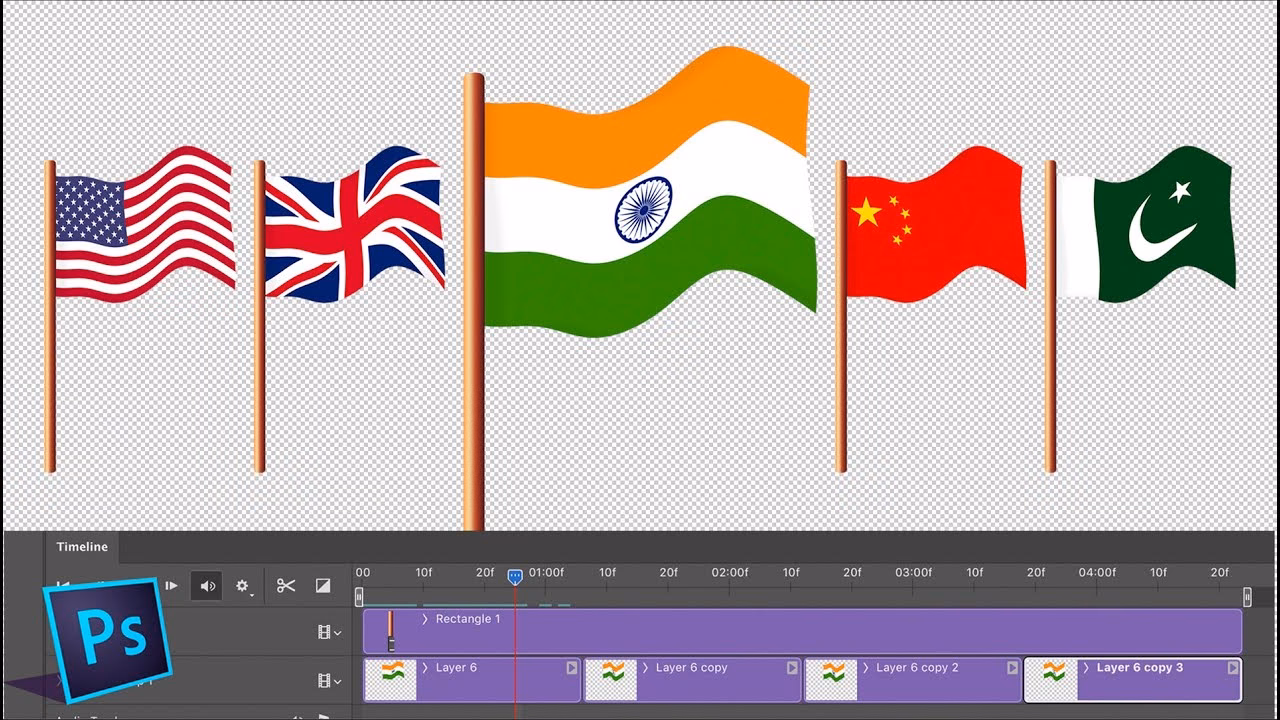Click the play next frame icon
This screenshot has width=1280, height=720.
tap(172, 585)
